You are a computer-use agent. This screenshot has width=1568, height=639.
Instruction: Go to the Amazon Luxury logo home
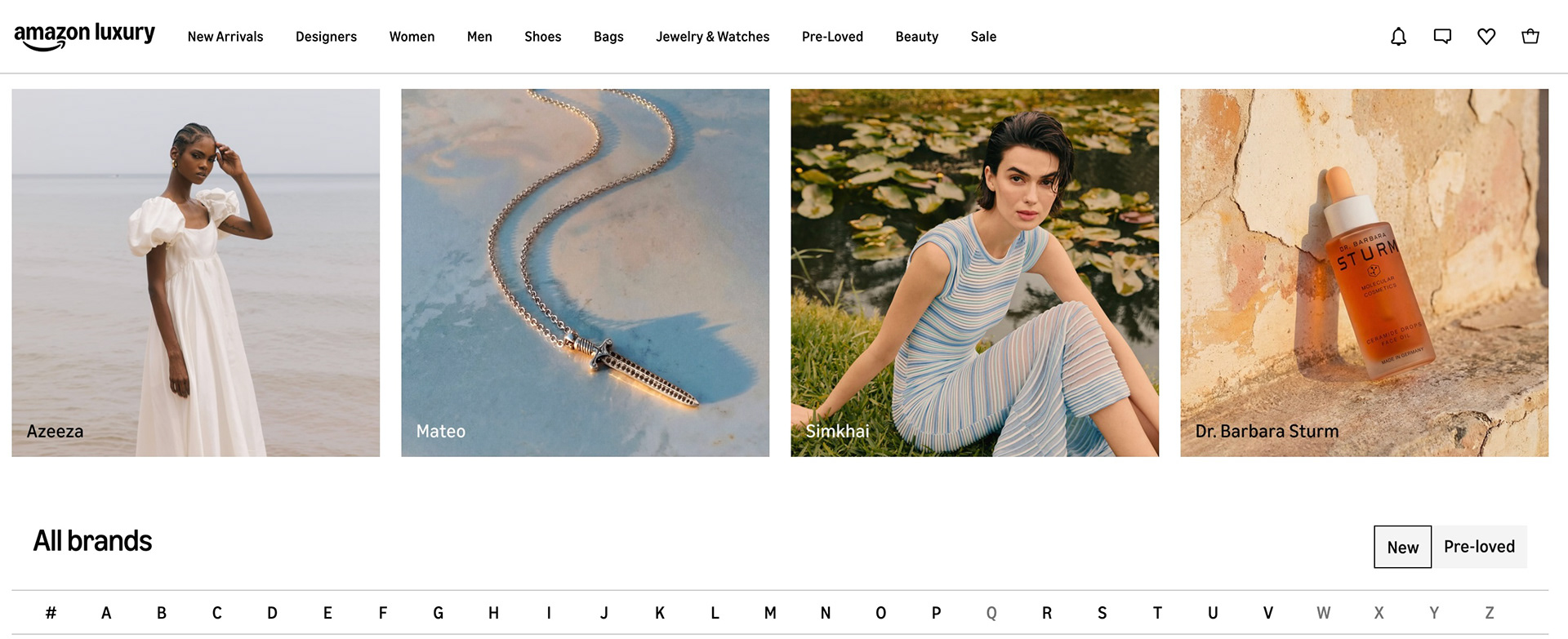point(84,36)
